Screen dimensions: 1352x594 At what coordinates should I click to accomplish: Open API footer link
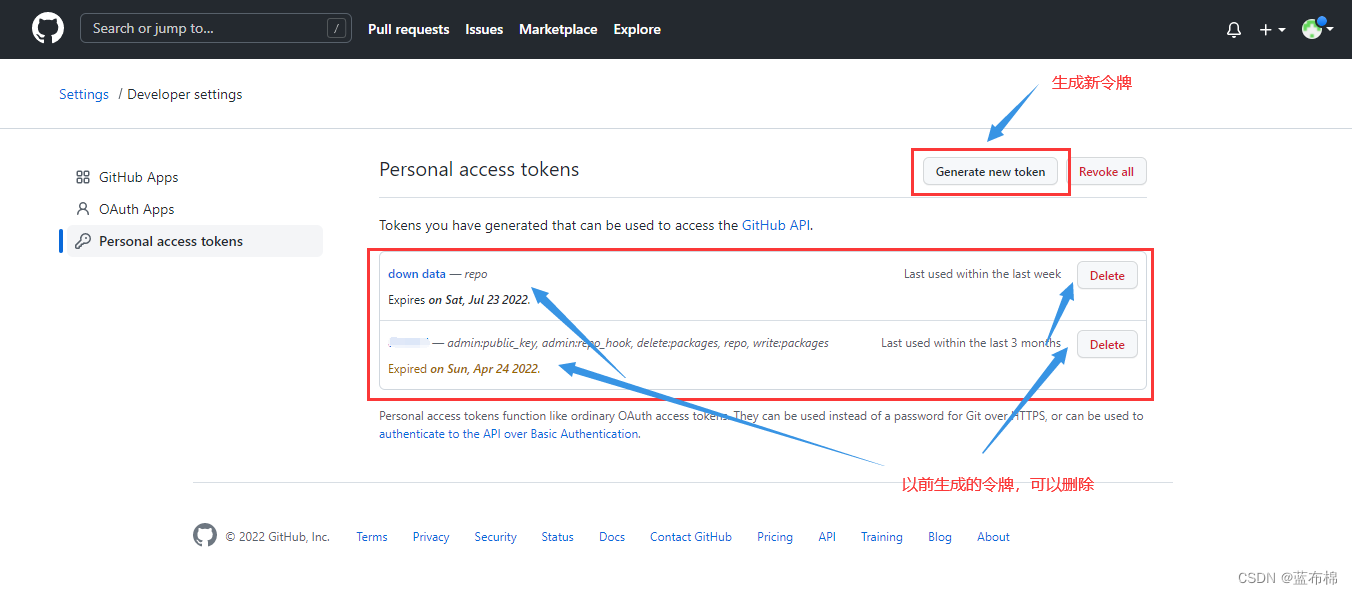827,537
